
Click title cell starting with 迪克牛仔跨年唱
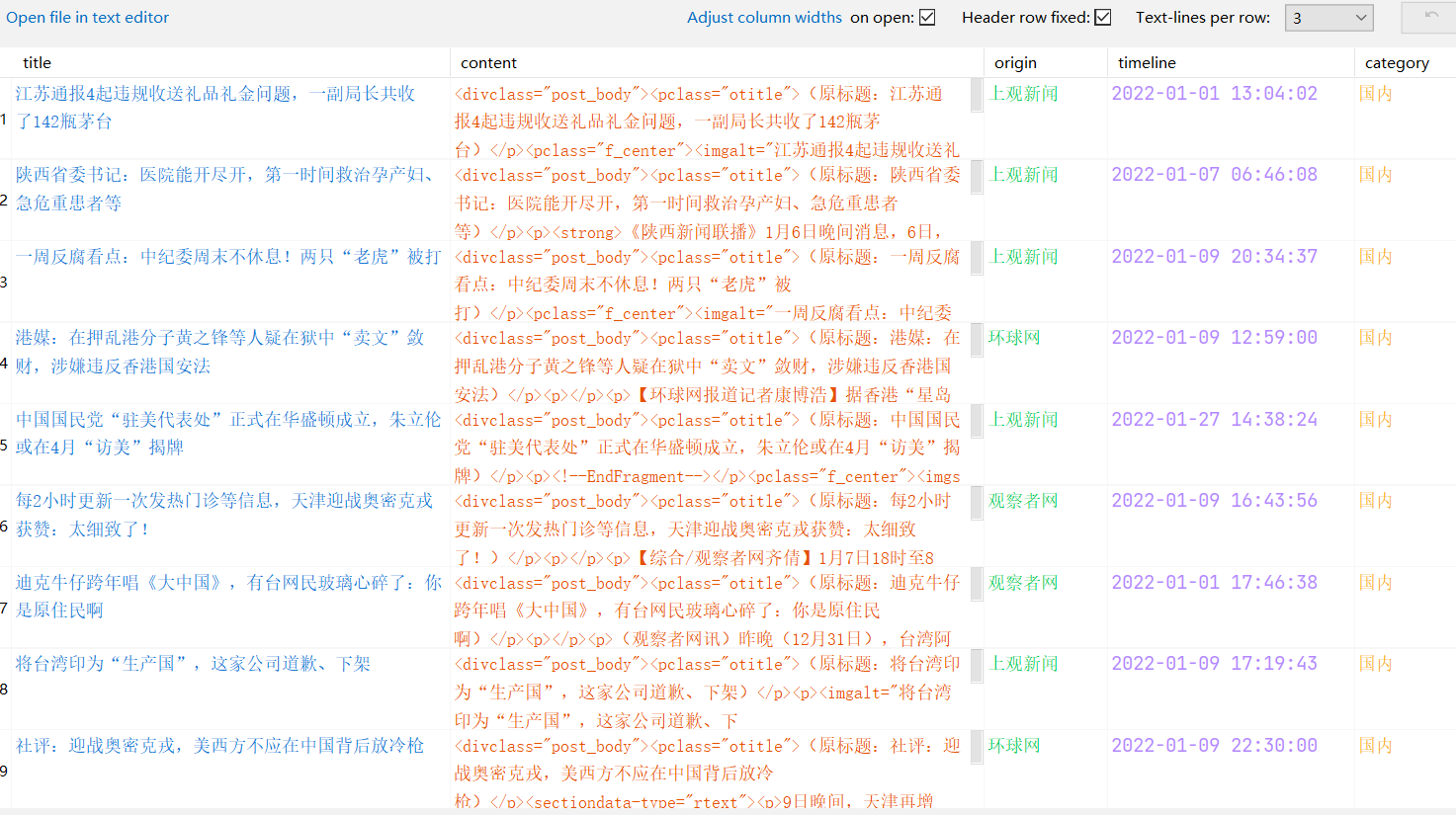click(229, 608)
